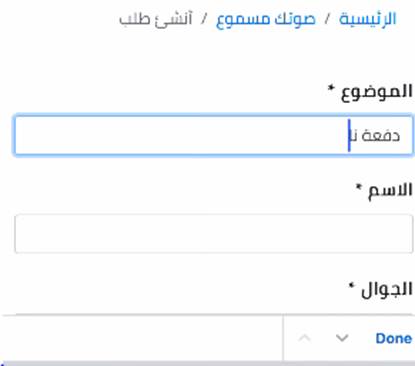Open the الرئيسية breadcrumb link
The width and height of the screenshot is (415, 366).
(368, 19)
